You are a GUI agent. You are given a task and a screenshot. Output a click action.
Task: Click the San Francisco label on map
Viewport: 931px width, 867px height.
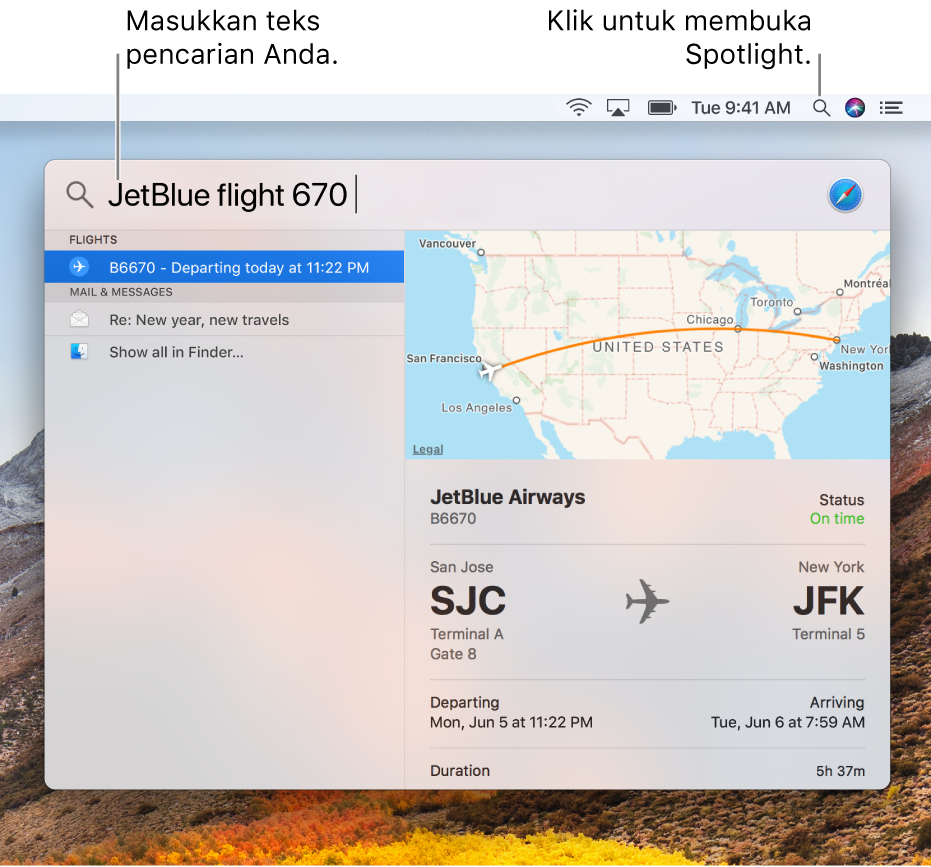pyautogui.click(x=444, y=358)
